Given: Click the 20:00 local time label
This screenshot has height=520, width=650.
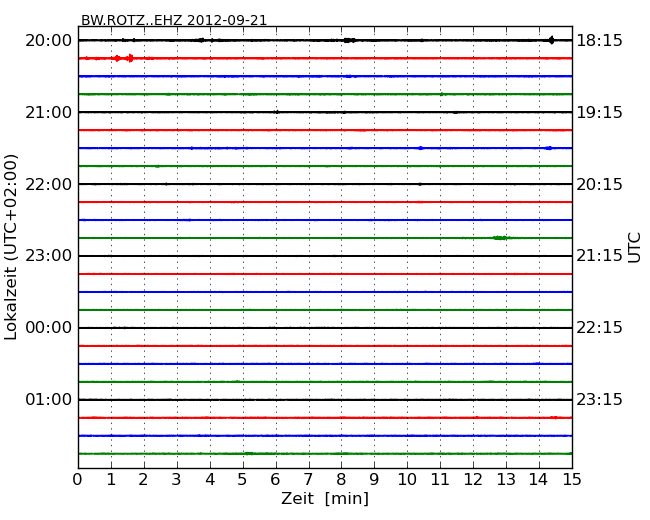Looking at the screenshot, I should pos(49,41).
